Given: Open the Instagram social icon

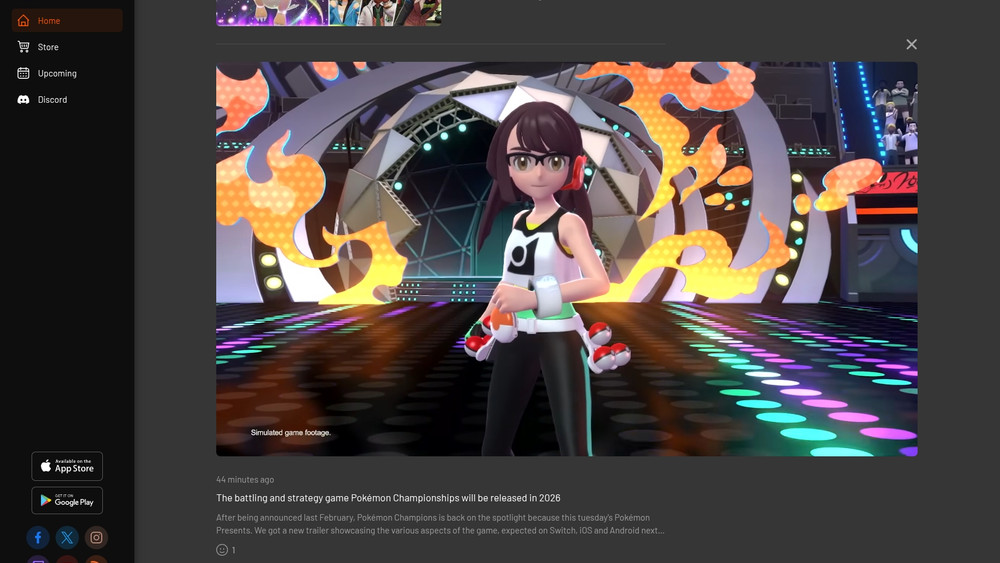Looking at the screenshot, I should tap(96, 537).
